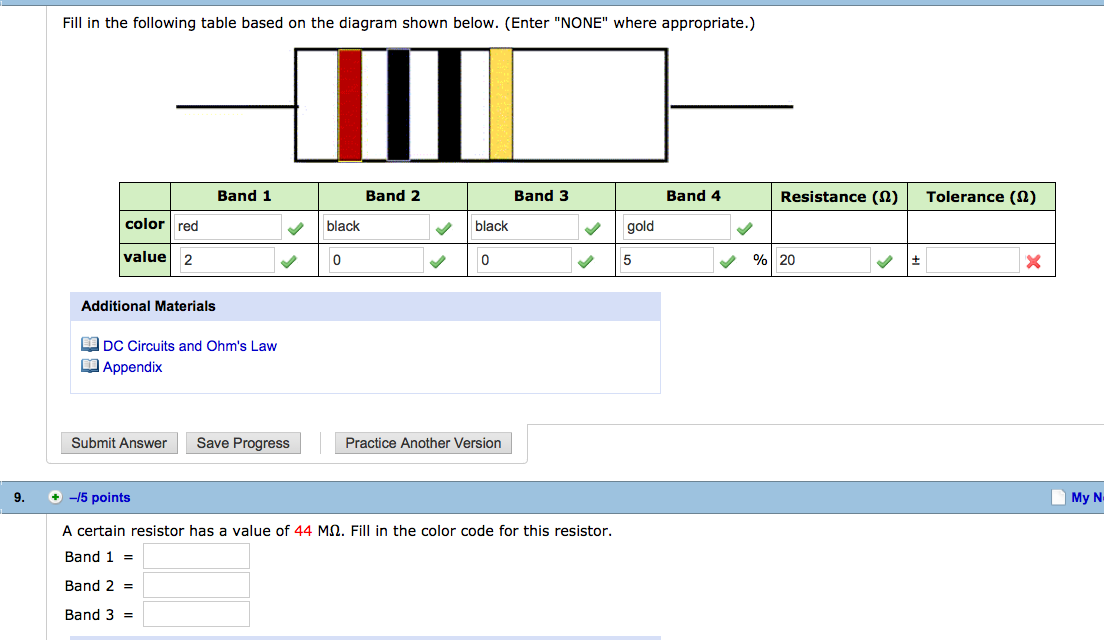The width and height of the screenshot is (1104, 640).
Task: Click the green checkmark beside the black Band 2 entry
Action: pos(444,226)
